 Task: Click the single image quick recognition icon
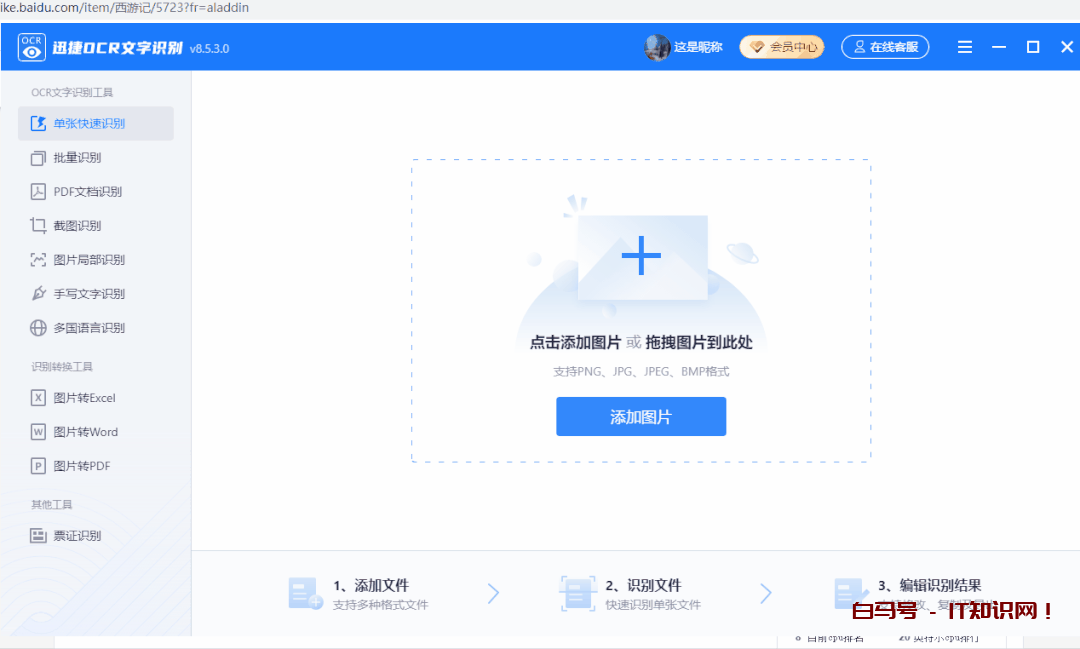(x=38, y=124)
